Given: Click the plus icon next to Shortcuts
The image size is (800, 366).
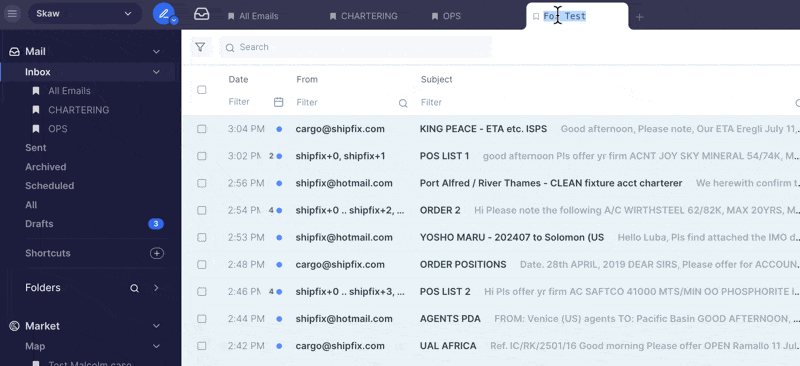Looking at the screenshot, I should tap(157, 253).
